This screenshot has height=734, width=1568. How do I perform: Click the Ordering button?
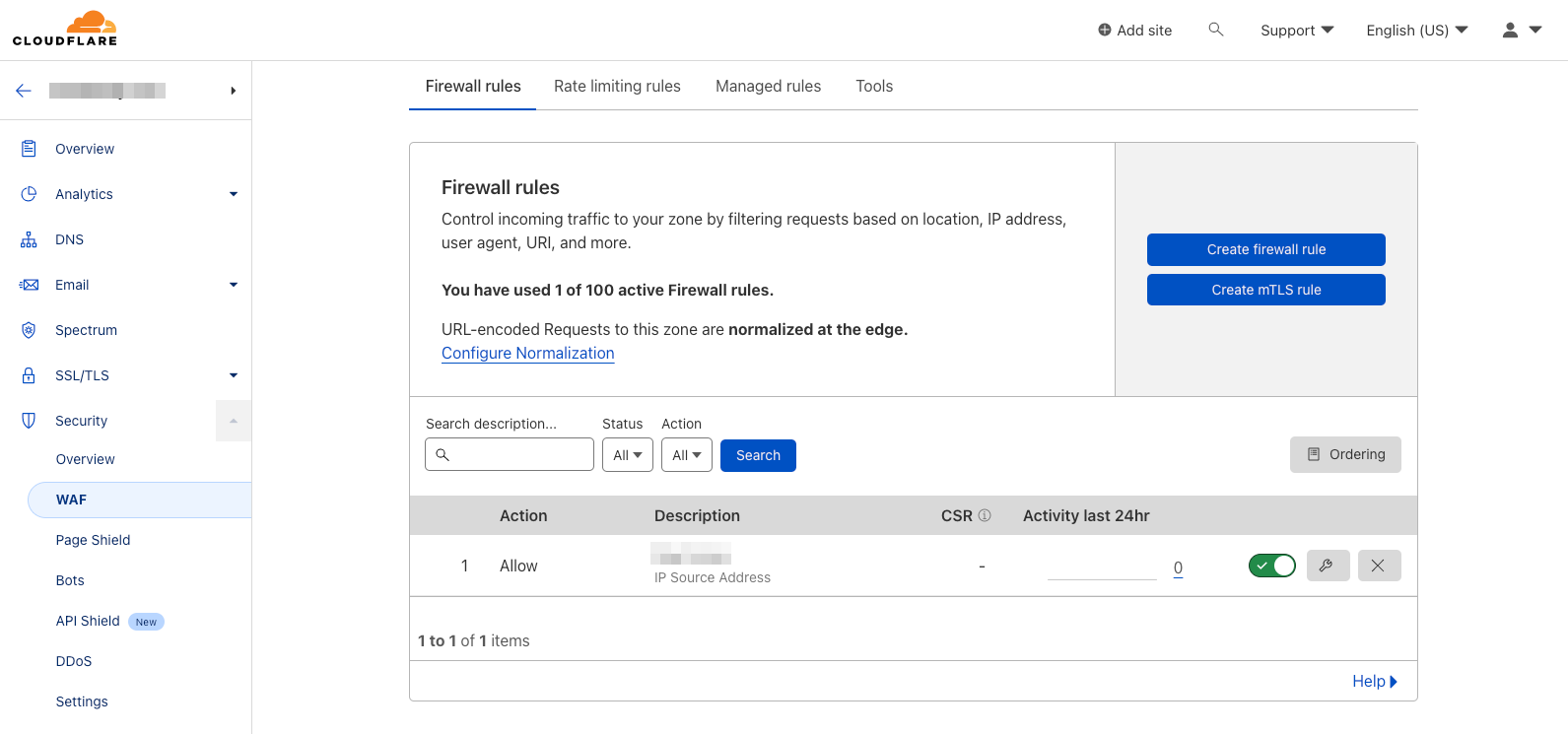(1345, 454)
